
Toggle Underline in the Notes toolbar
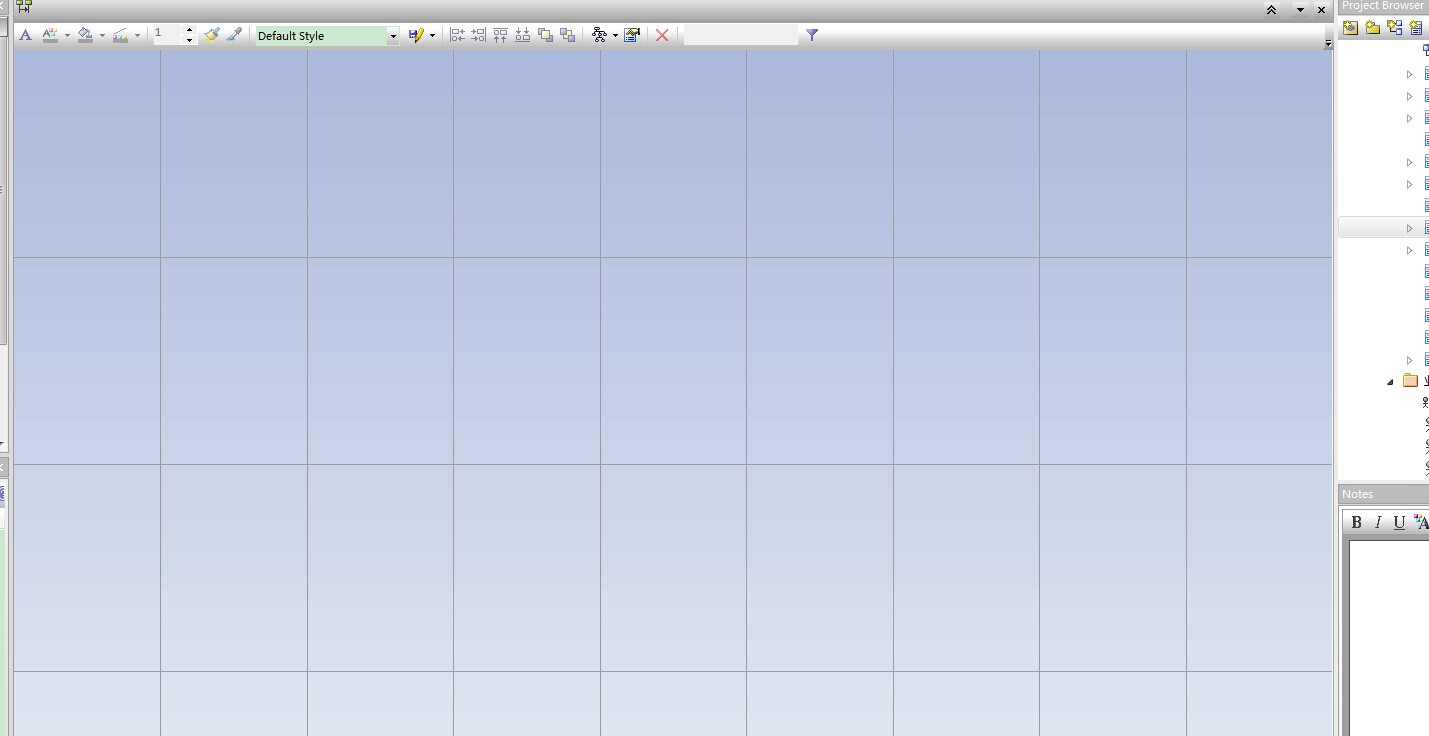[x=1399, y=522]
